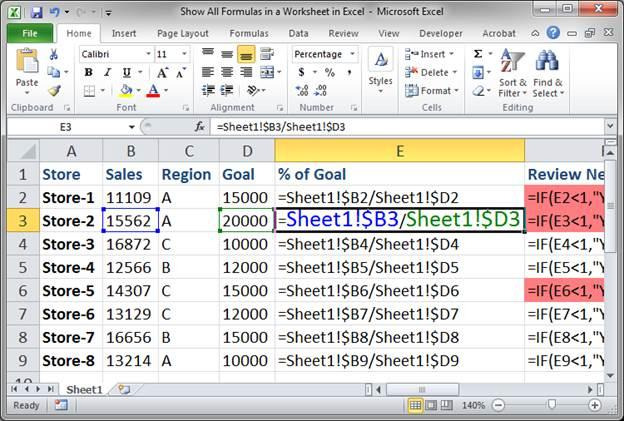The width and height of the screenshot is (624, 421).
Task: Open text Orientation icon
Action: click(253, 91)
